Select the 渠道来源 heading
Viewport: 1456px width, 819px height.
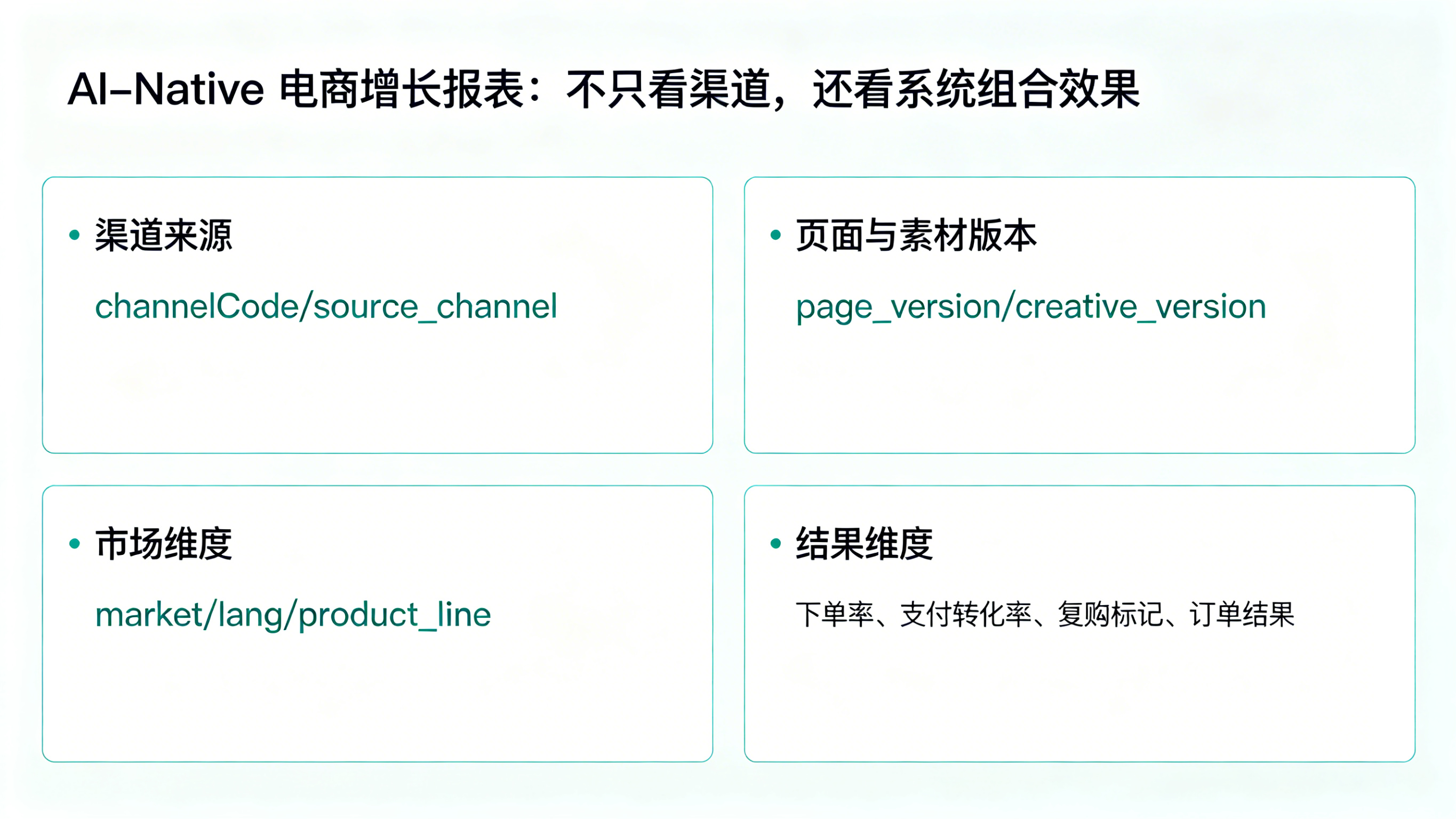click(x=163, y=235)
